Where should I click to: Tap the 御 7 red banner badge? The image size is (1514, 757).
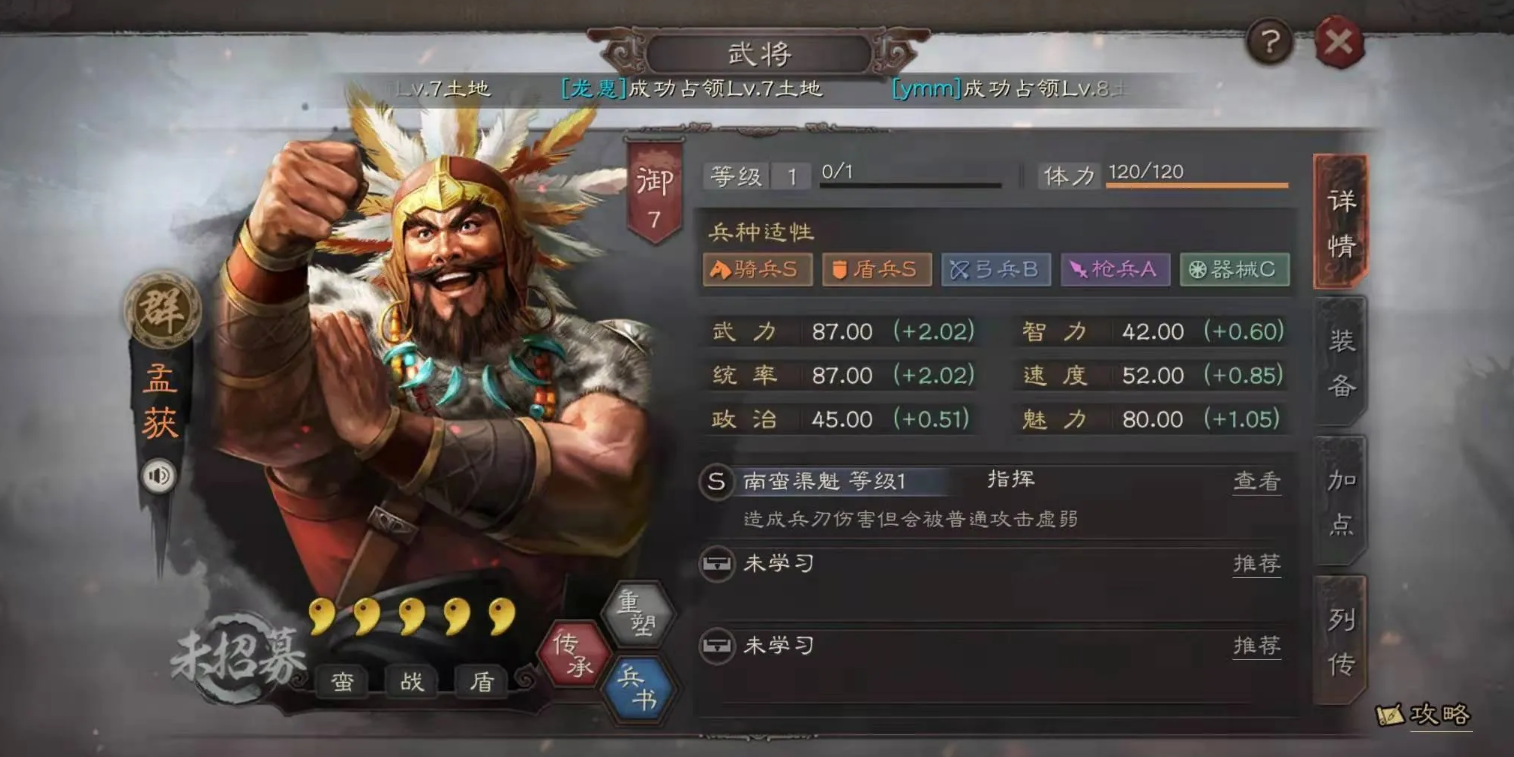(654, 191)
